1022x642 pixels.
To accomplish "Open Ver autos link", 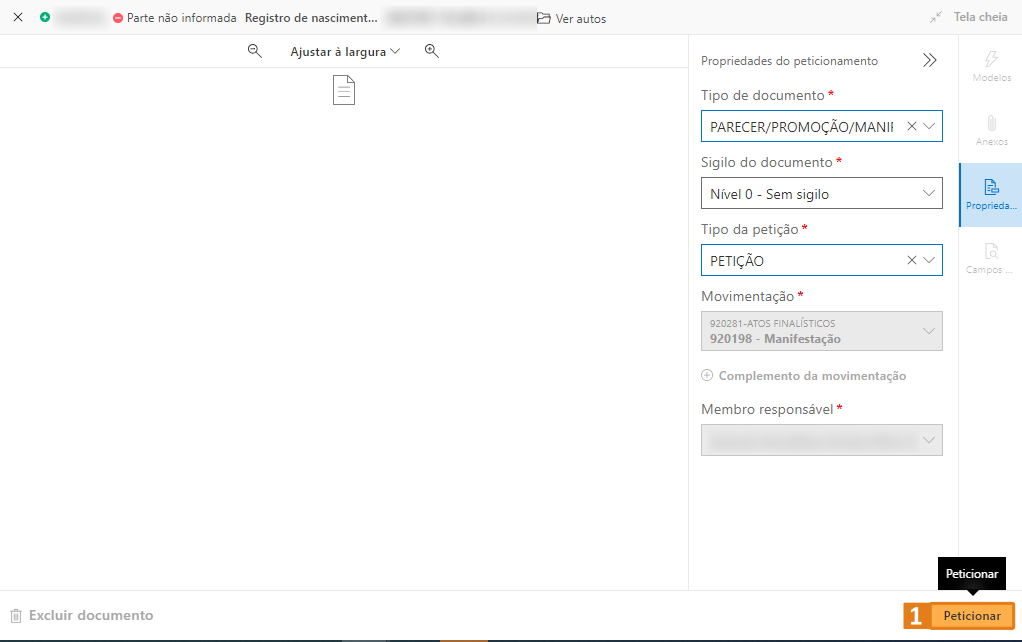I will tap(572, 18).
